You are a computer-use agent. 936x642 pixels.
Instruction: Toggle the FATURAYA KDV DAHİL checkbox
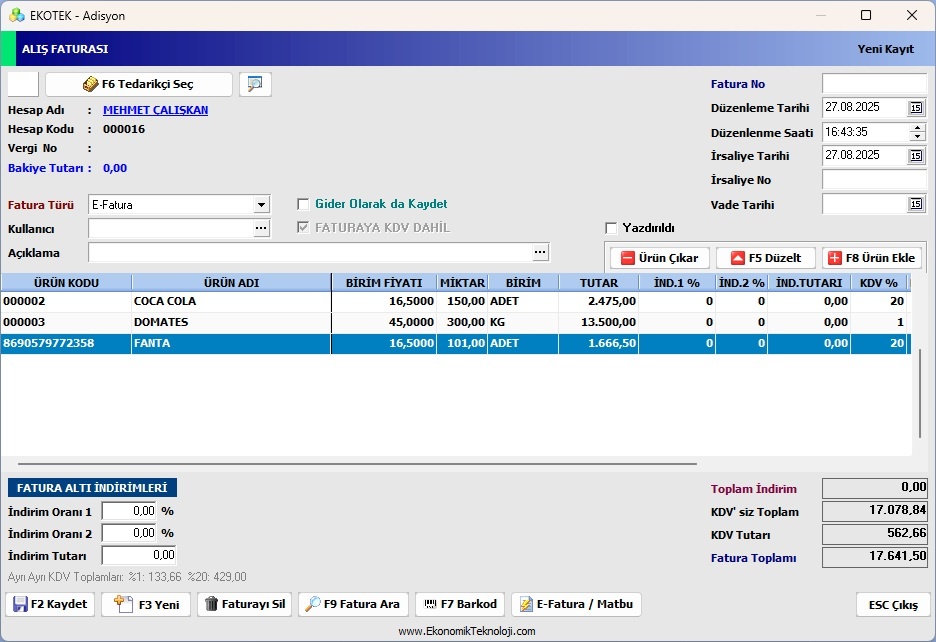[x=303, y=228]
